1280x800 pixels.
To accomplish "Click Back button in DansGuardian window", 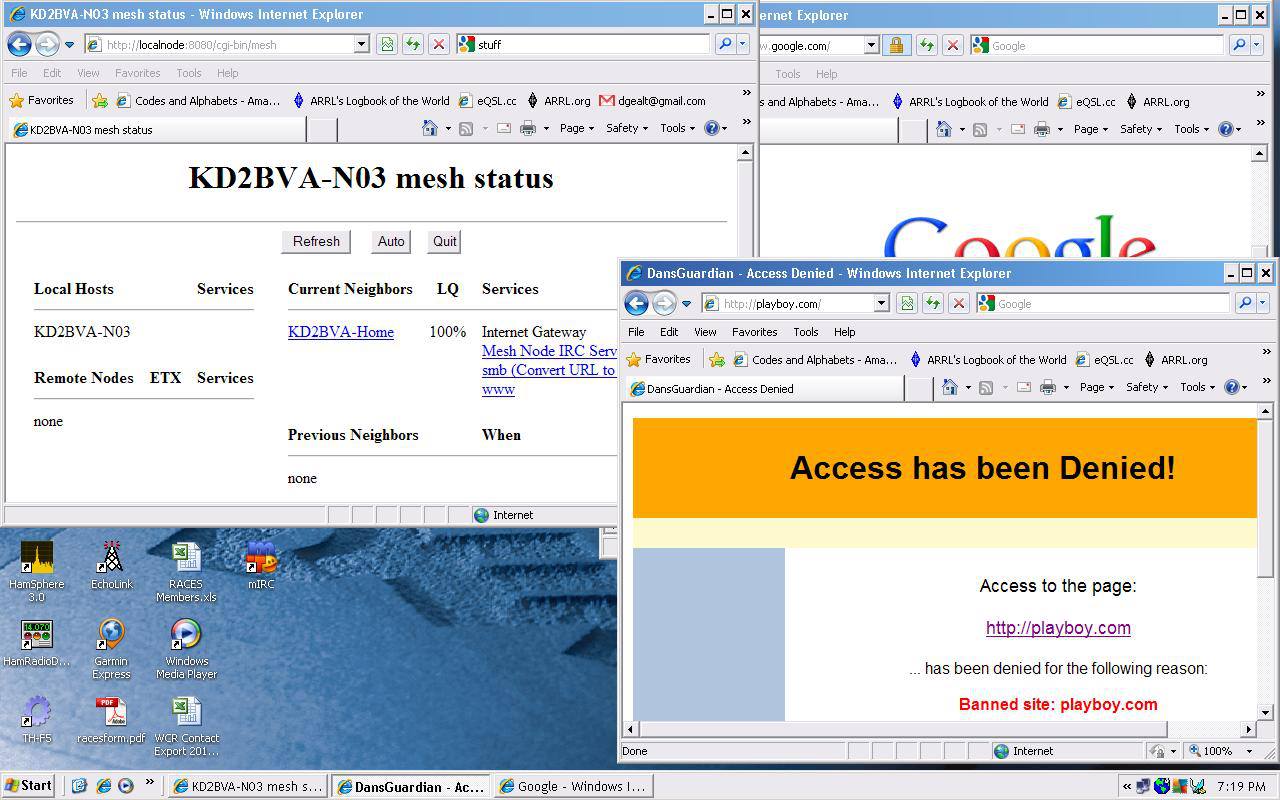I will (x=636, y=303).
